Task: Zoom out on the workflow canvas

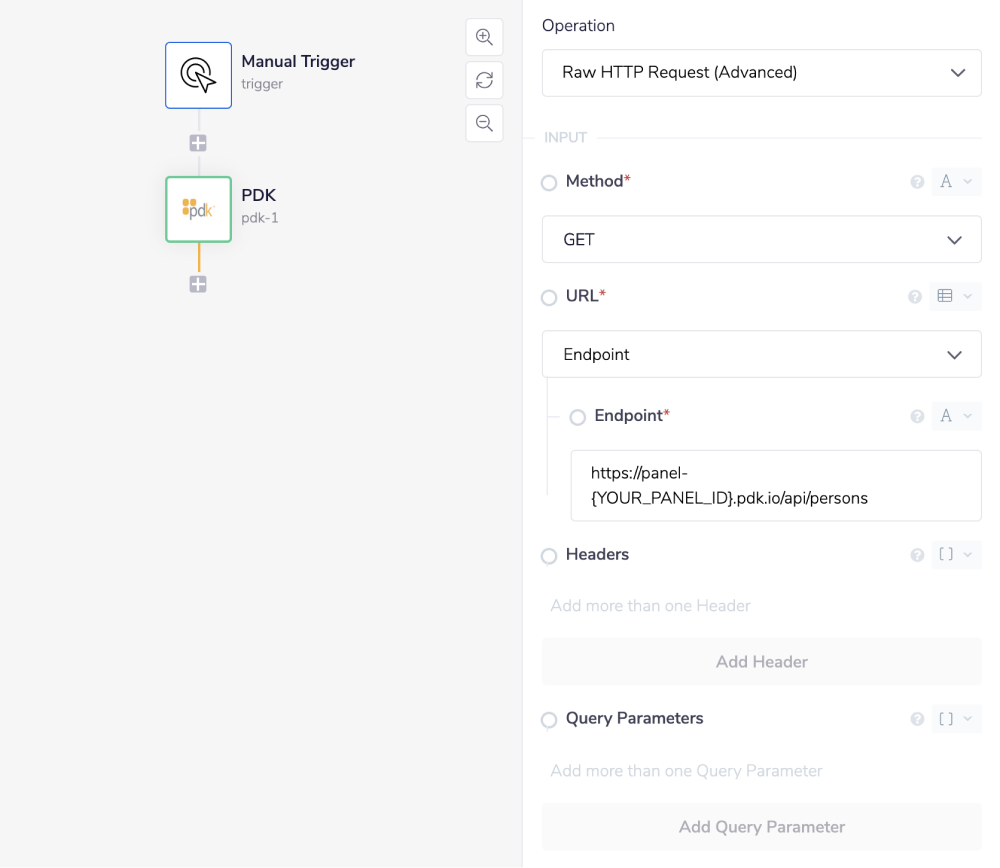Action: click(x=484, y=123)
